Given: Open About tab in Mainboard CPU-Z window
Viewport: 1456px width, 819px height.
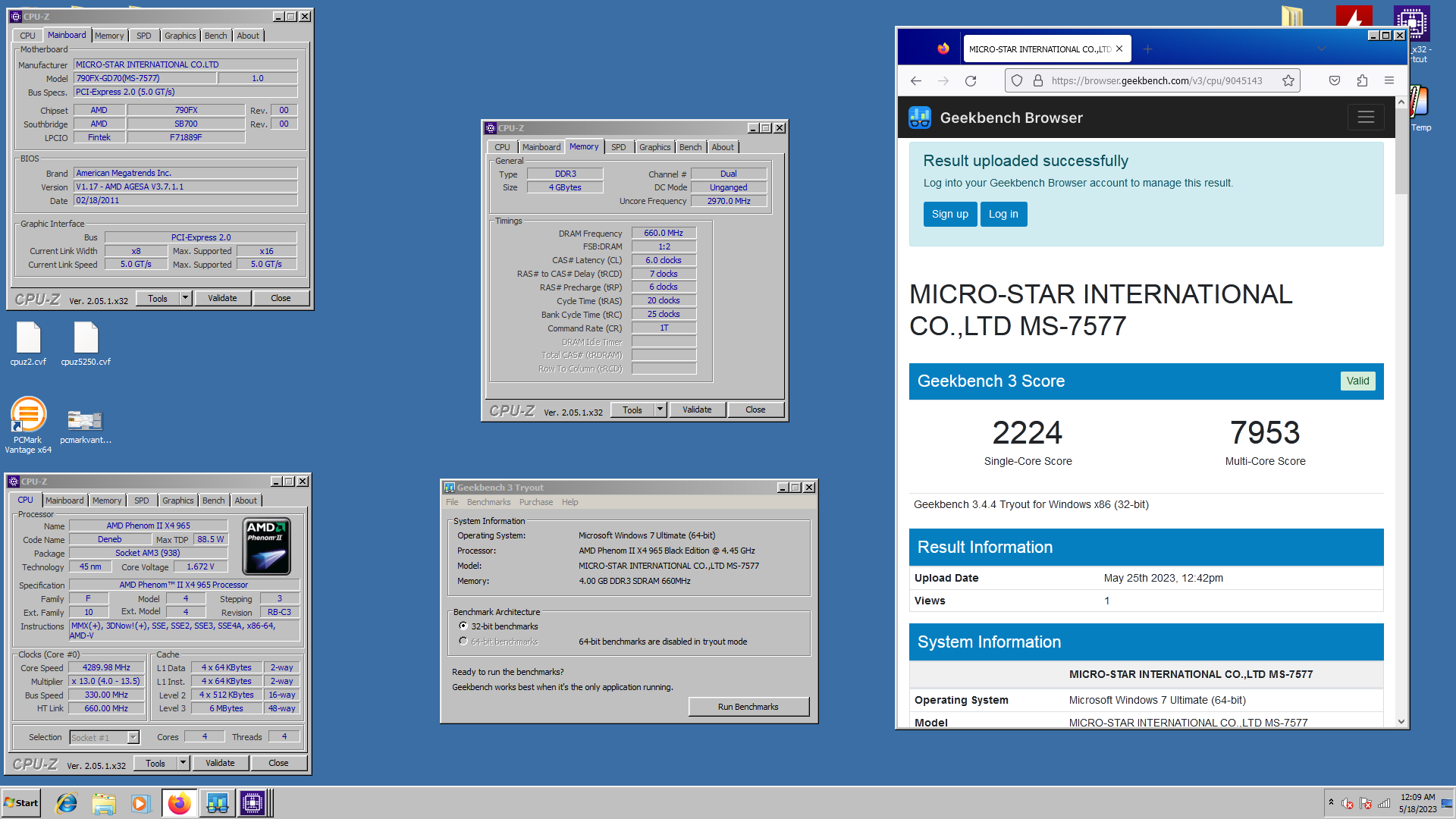Looking at the screenshot, I should coord(248,36).
